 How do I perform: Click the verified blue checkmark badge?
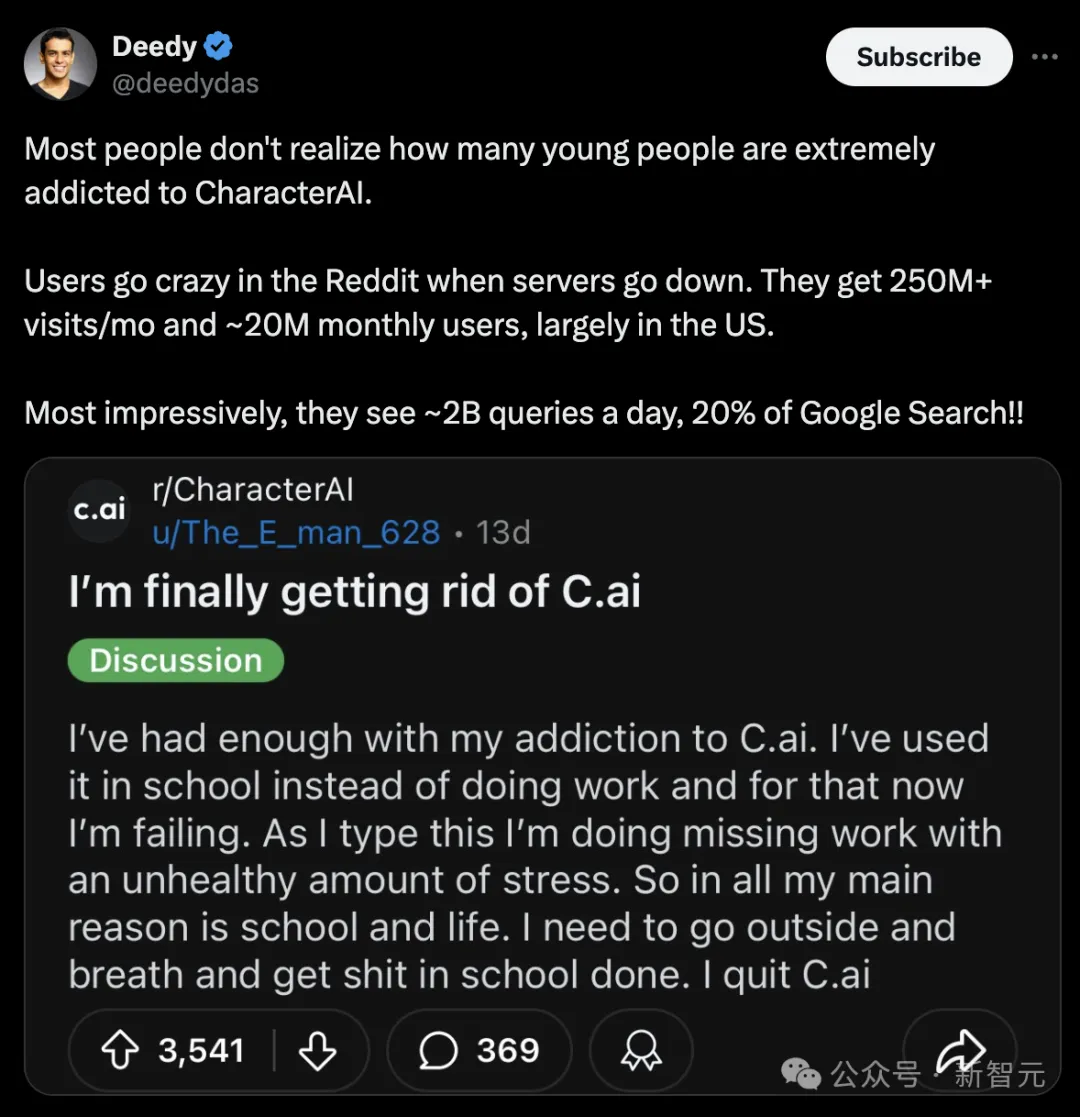[x=218, y=46]
